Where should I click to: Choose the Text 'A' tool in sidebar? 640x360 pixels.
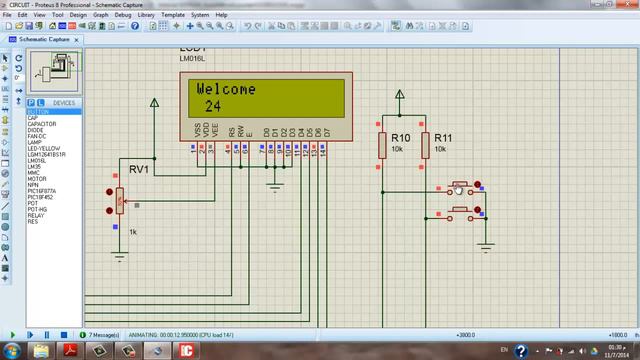pos(5,258)
